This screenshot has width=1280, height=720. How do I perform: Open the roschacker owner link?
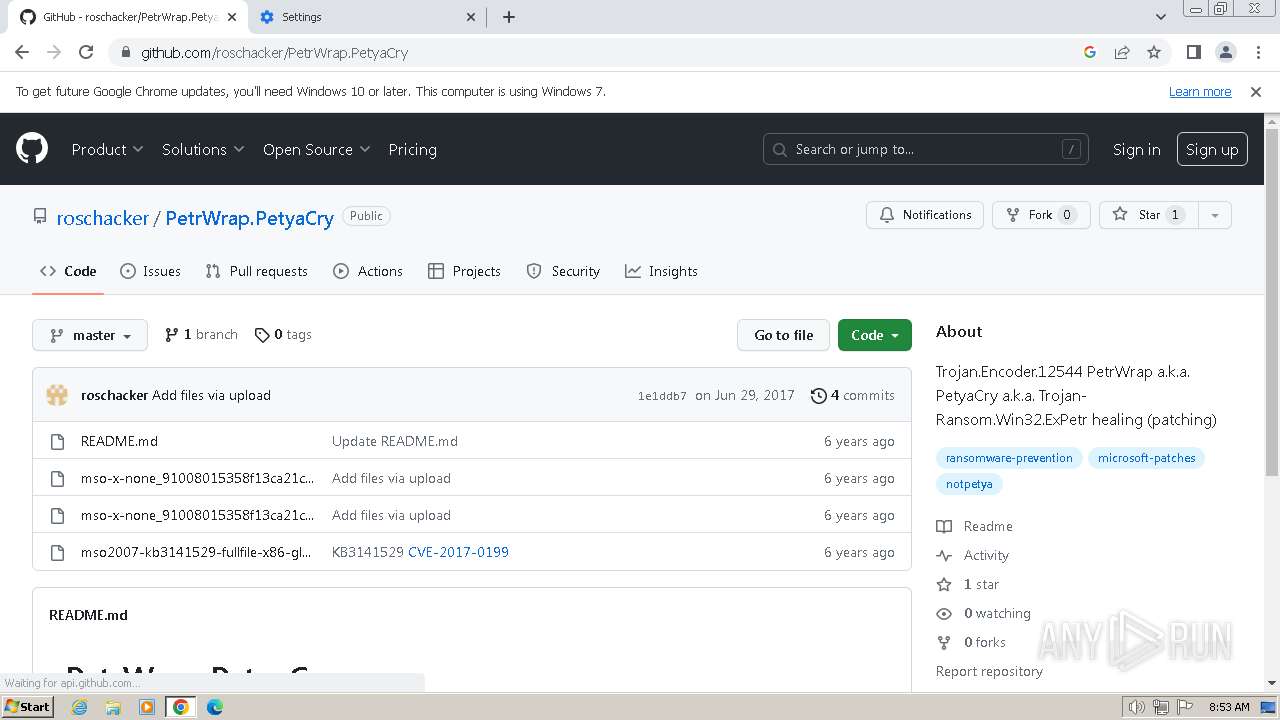[102, 218]
